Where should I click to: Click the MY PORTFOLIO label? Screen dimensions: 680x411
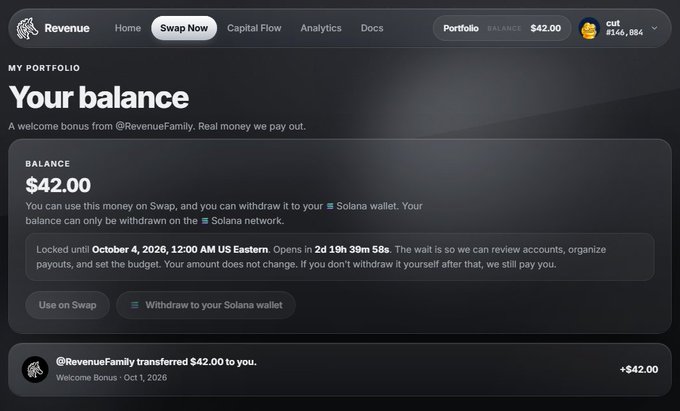click(x=44, y=68)
